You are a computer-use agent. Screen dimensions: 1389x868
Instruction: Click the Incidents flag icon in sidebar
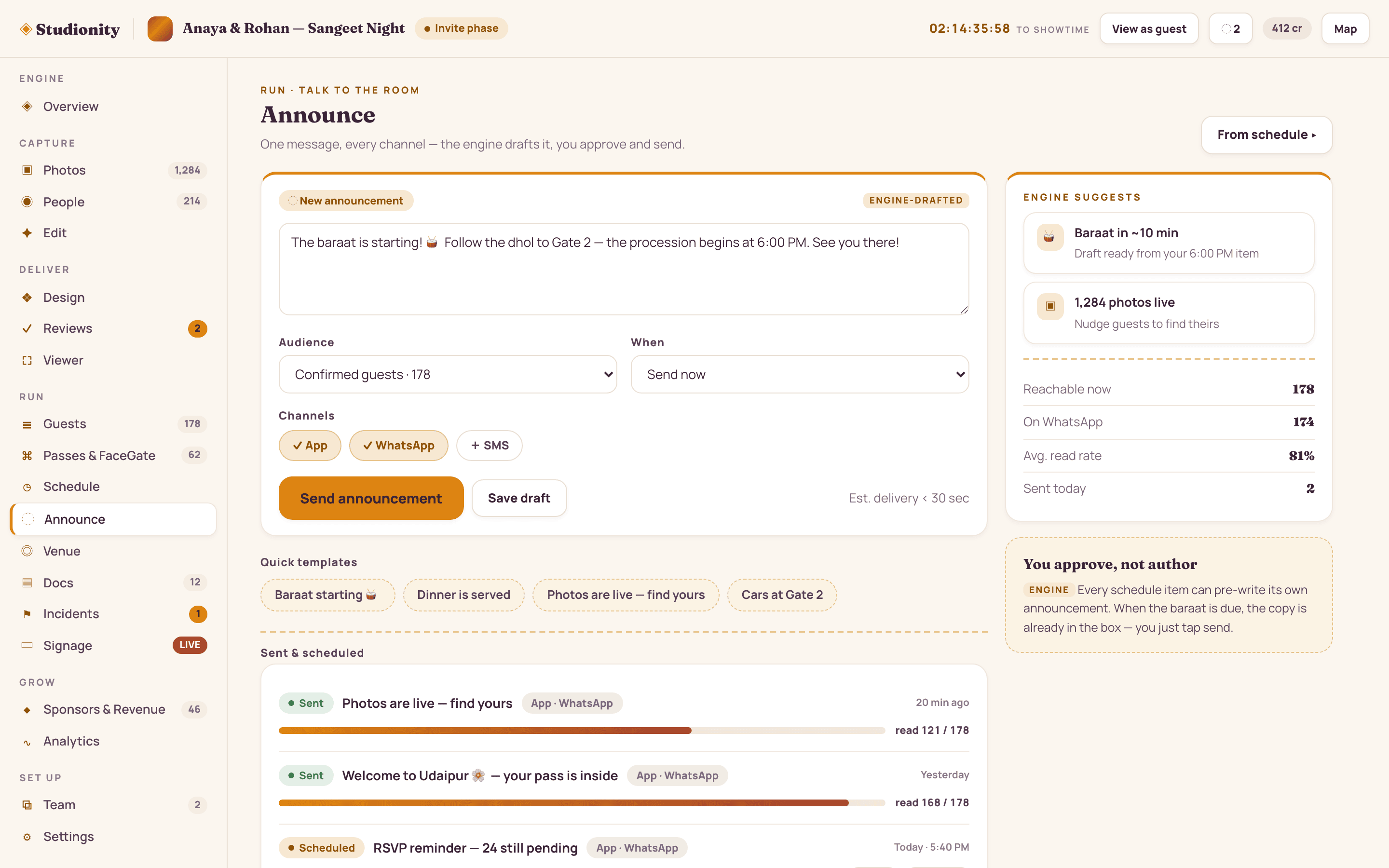pyautogui.click(x=27, y=614)
